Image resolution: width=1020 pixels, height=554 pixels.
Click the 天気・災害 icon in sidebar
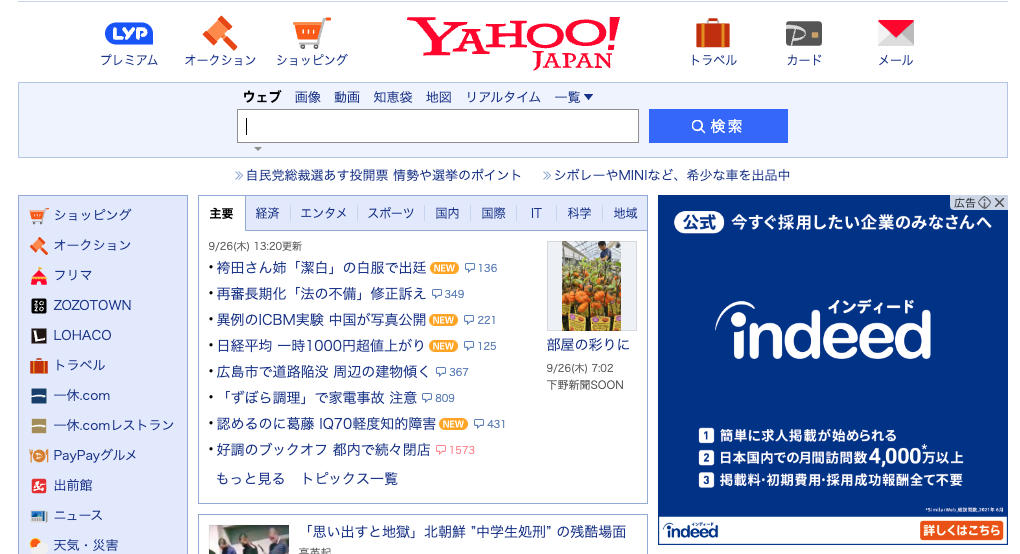point(39,545)
